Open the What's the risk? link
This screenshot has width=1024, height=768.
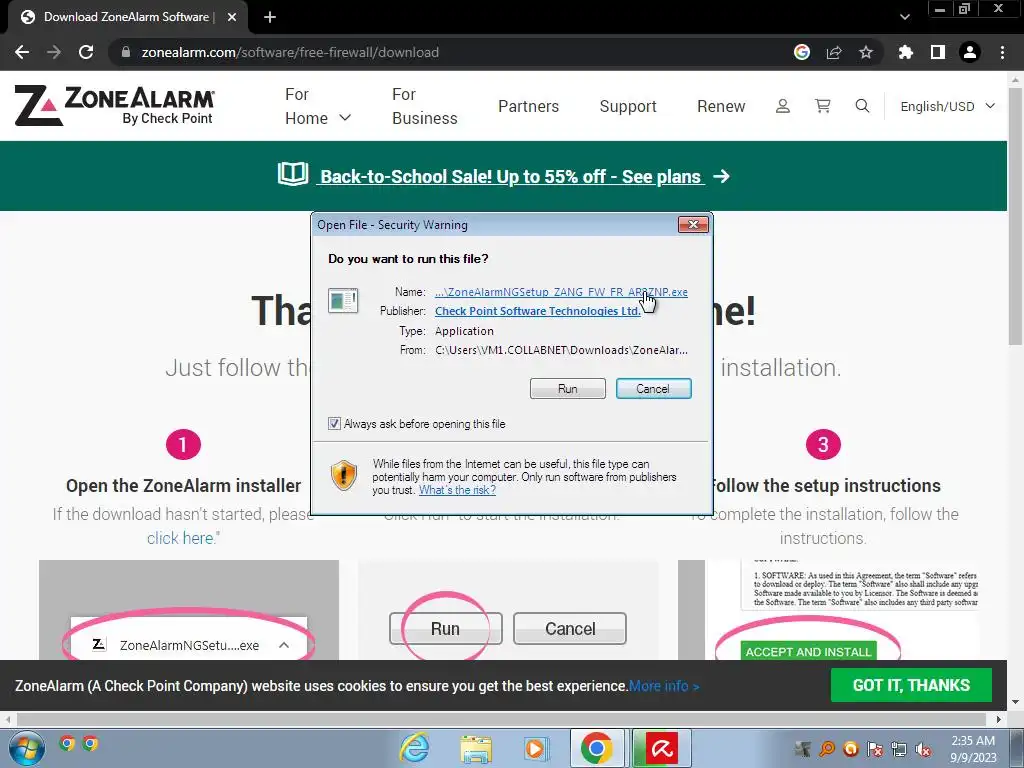tap(457, 490)
